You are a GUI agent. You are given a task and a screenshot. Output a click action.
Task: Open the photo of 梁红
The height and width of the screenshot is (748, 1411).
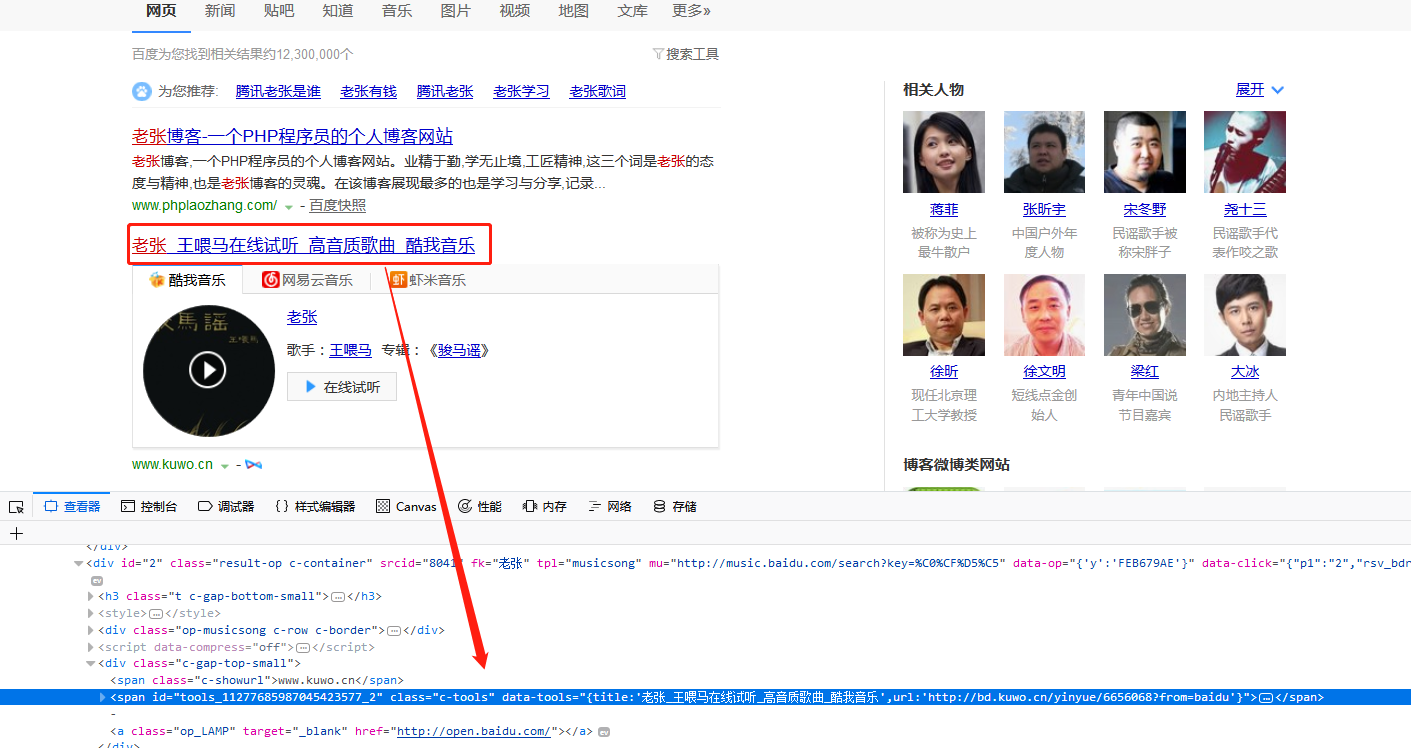tap(1145, 315)
